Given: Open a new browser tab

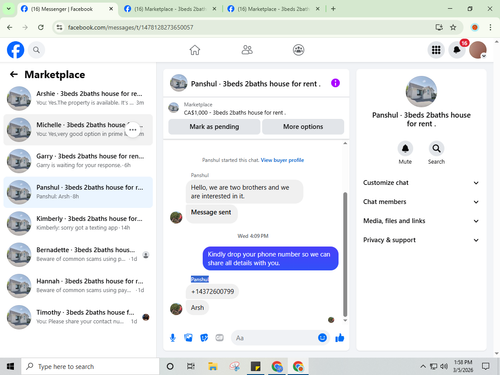Looking at the screenshot, I should (333, 9).
